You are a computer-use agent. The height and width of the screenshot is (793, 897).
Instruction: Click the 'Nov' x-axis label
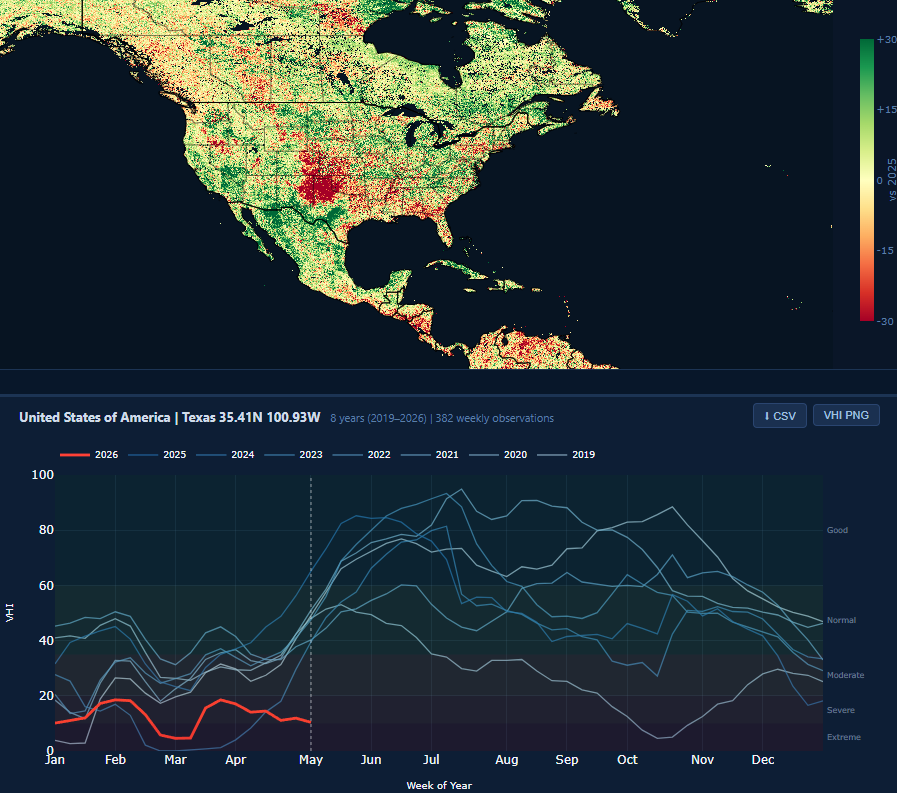tap(702, 760)
